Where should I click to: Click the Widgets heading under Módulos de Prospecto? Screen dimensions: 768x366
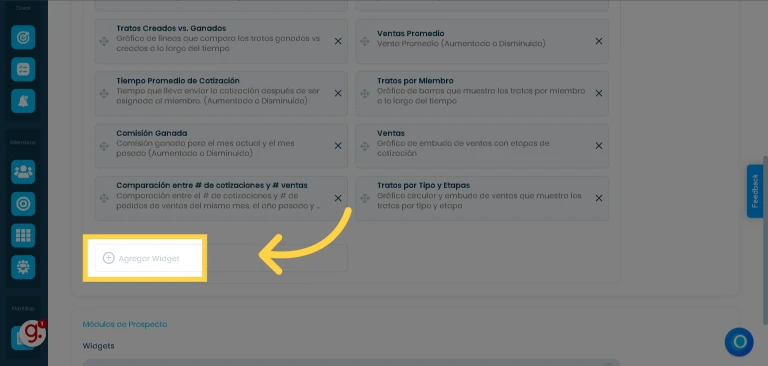coord(98,346)
